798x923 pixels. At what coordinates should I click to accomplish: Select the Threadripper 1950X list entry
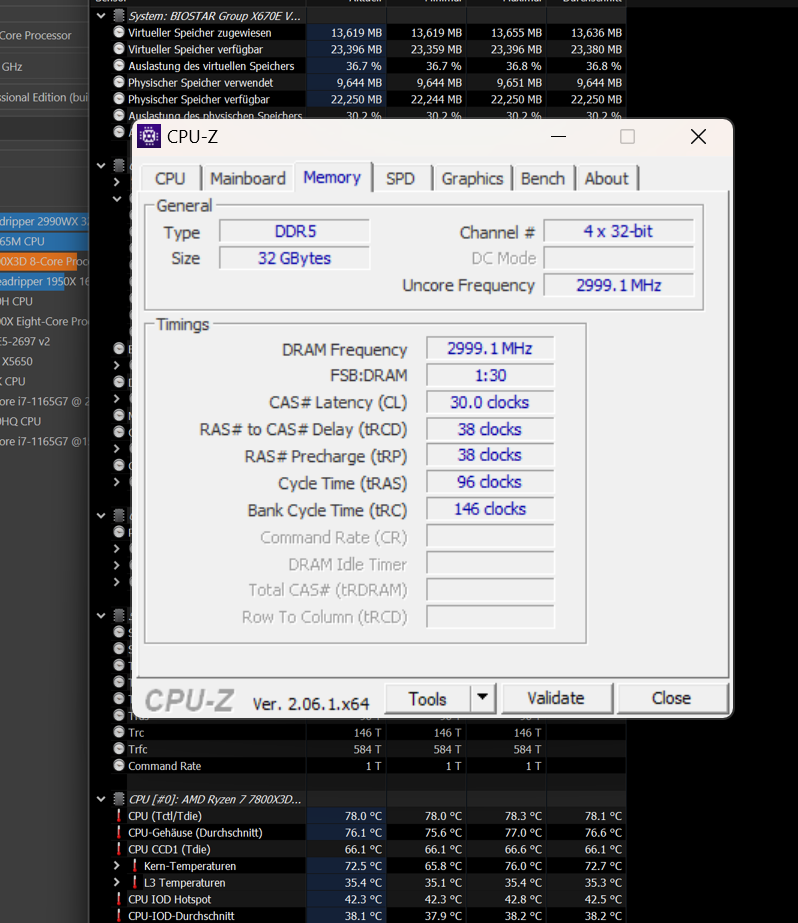44,281
